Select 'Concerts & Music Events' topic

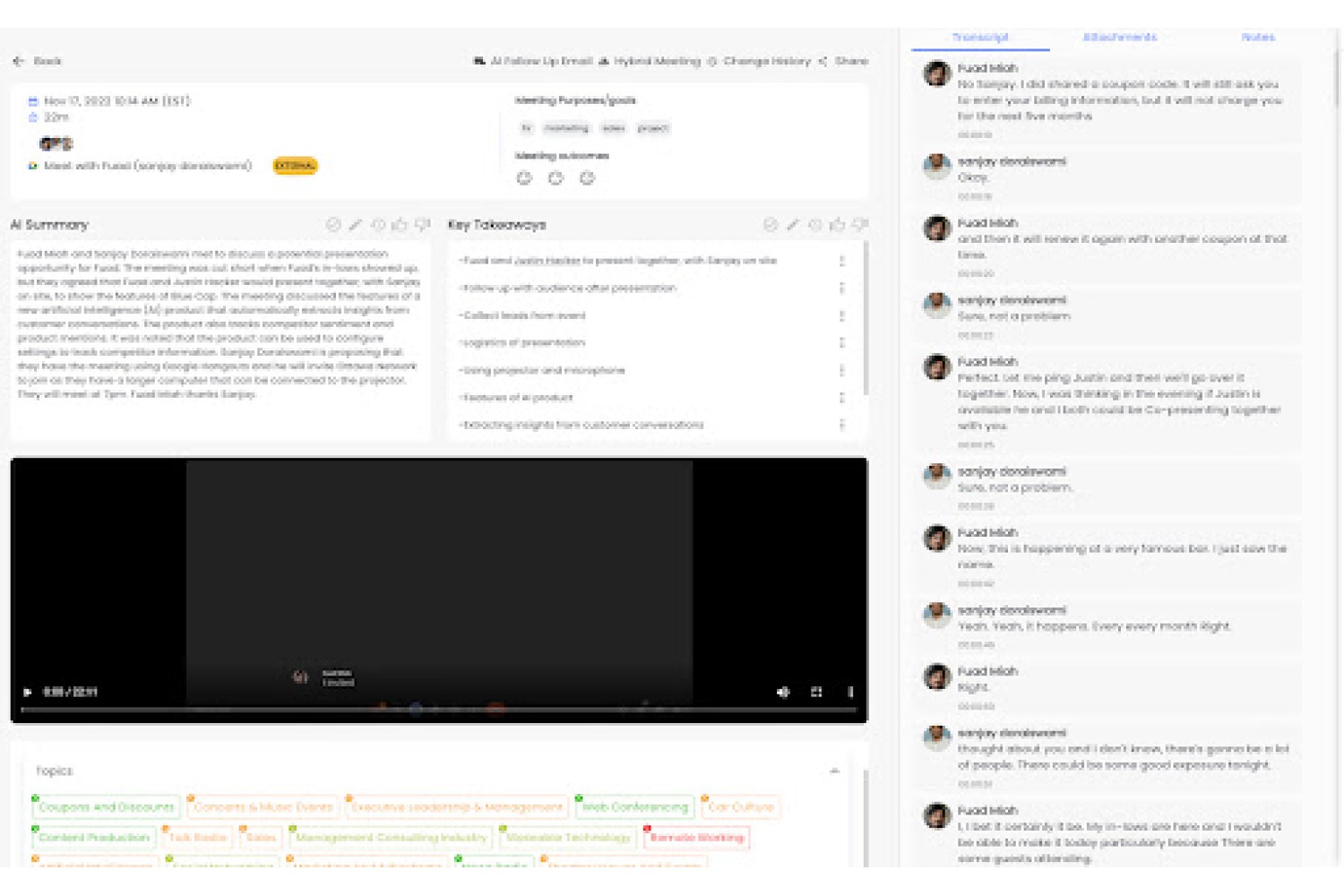(263, 807)
